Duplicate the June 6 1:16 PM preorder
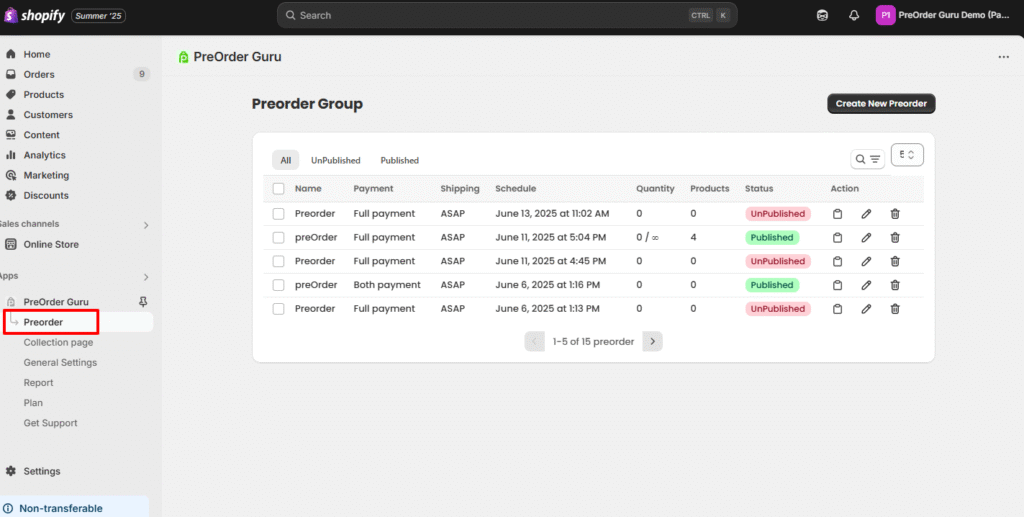Viewport: 1024px width, 517px height. pyautogui.click(x=838, y=285)
